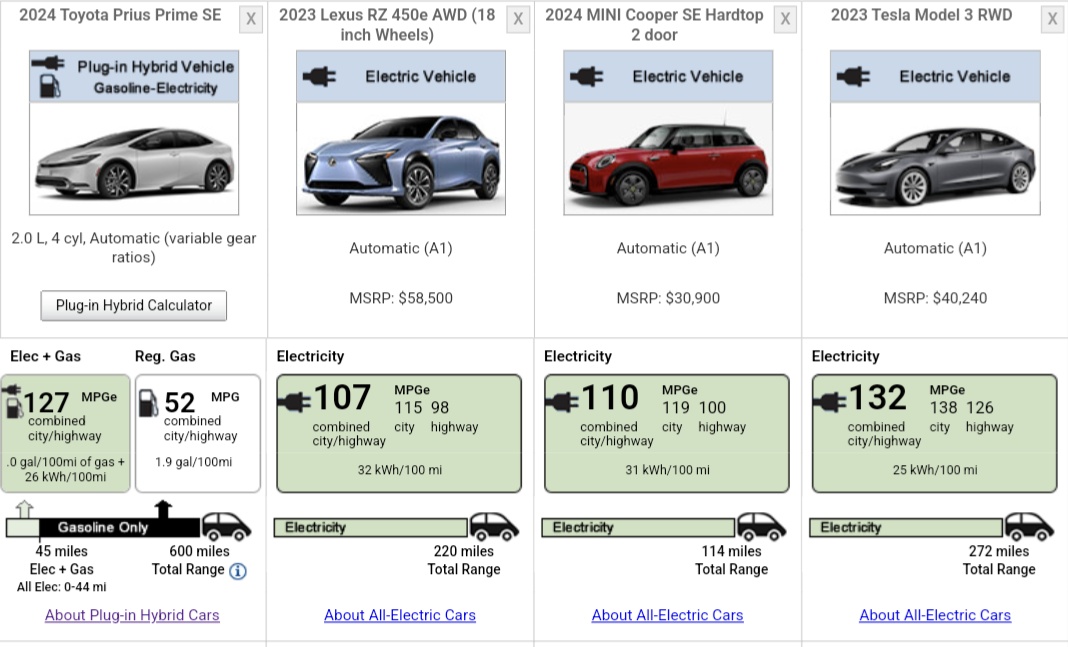Click the plug icon next to 132 MPGe

click(830, 402)
